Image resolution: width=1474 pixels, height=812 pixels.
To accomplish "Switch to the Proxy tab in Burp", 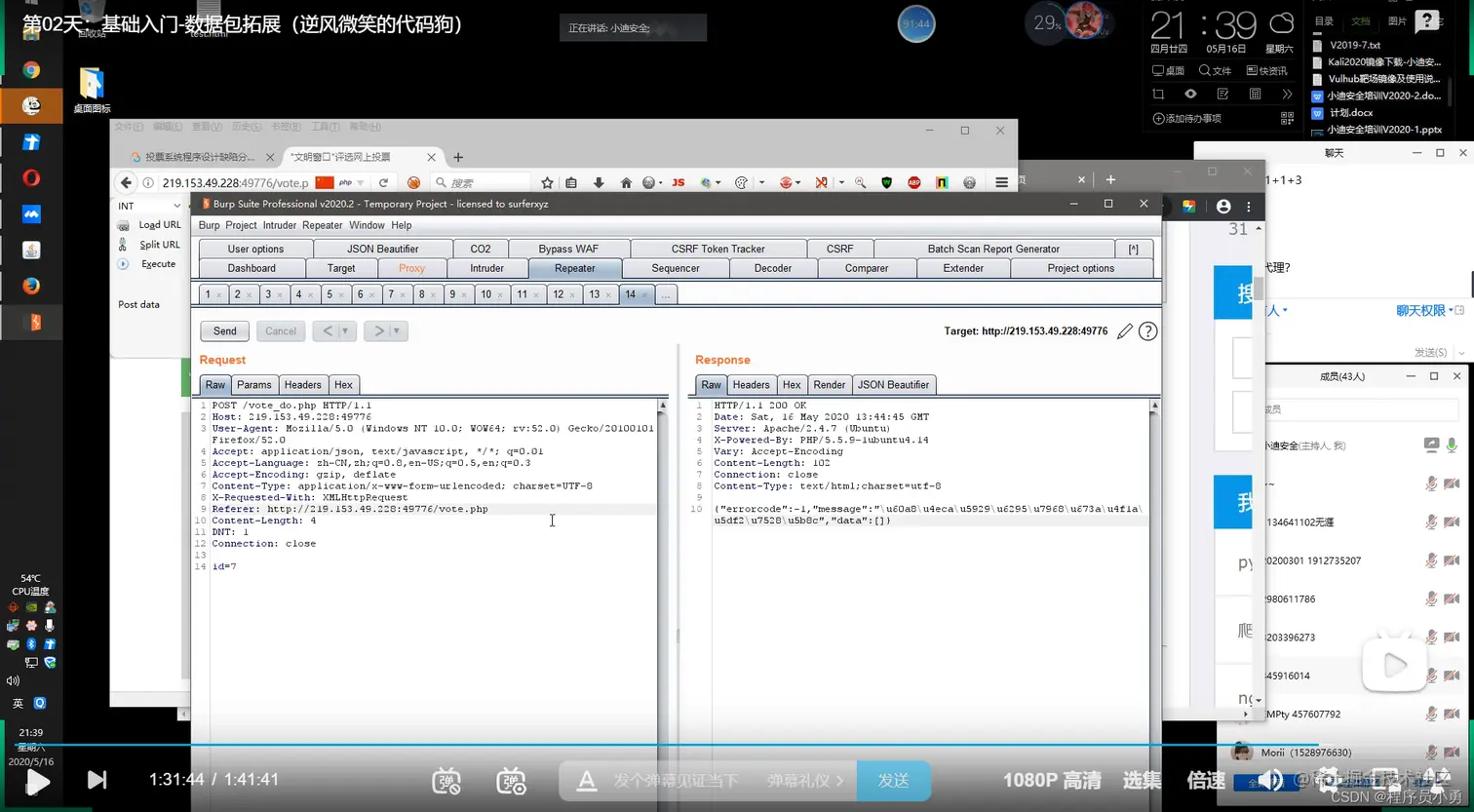I will [x=411, y=268].
